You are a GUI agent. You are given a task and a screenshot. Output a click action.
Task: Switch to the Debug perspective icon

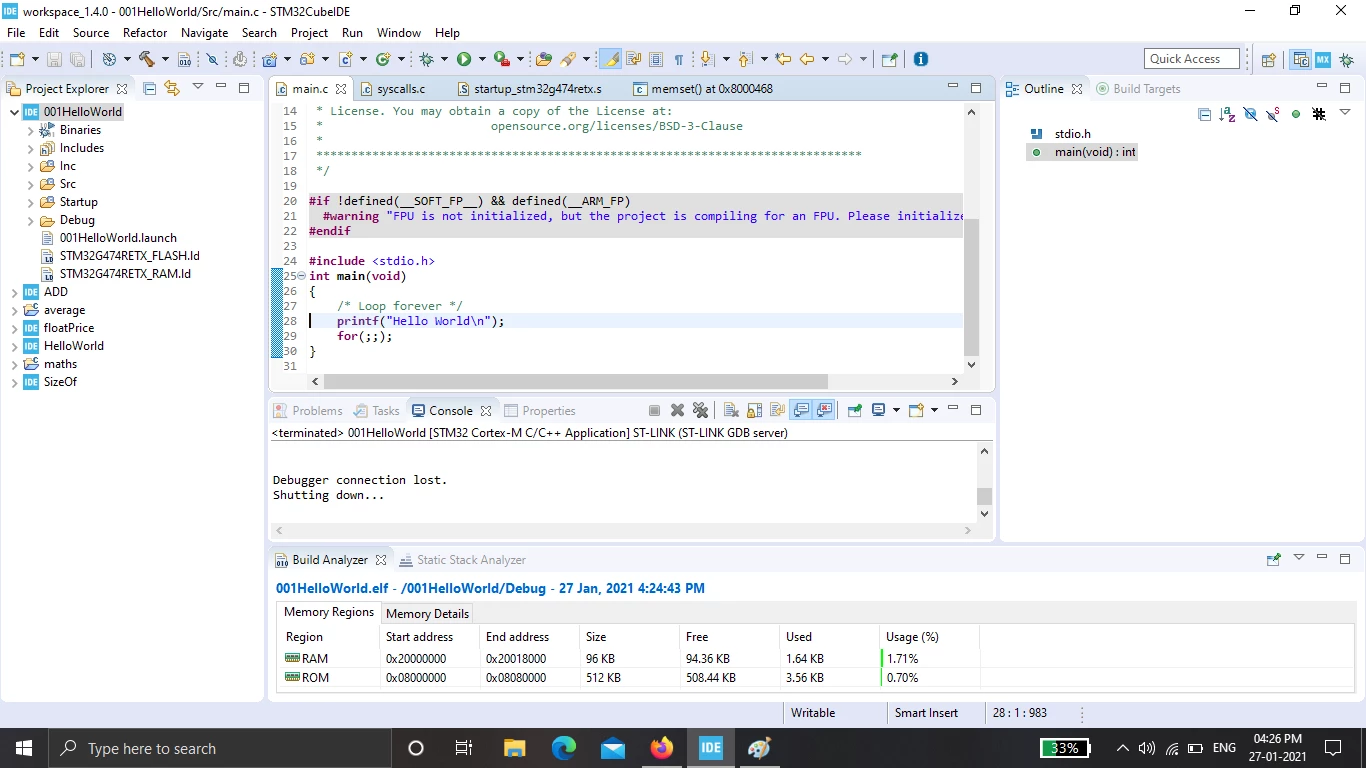[1346, 59]
